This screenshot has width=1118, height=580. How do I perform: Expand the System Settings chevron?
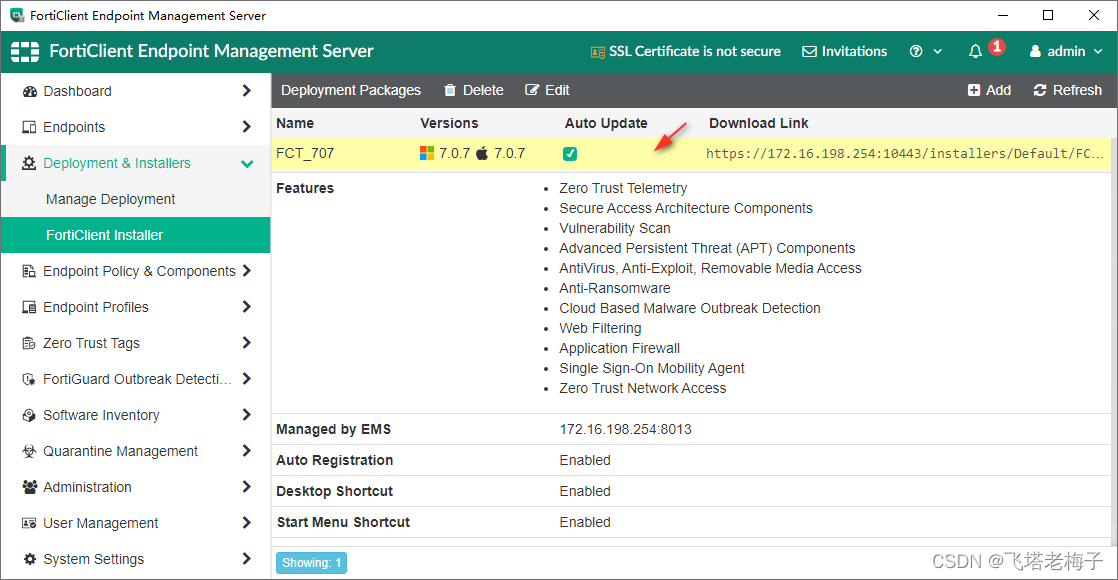(x=247, y=559)
